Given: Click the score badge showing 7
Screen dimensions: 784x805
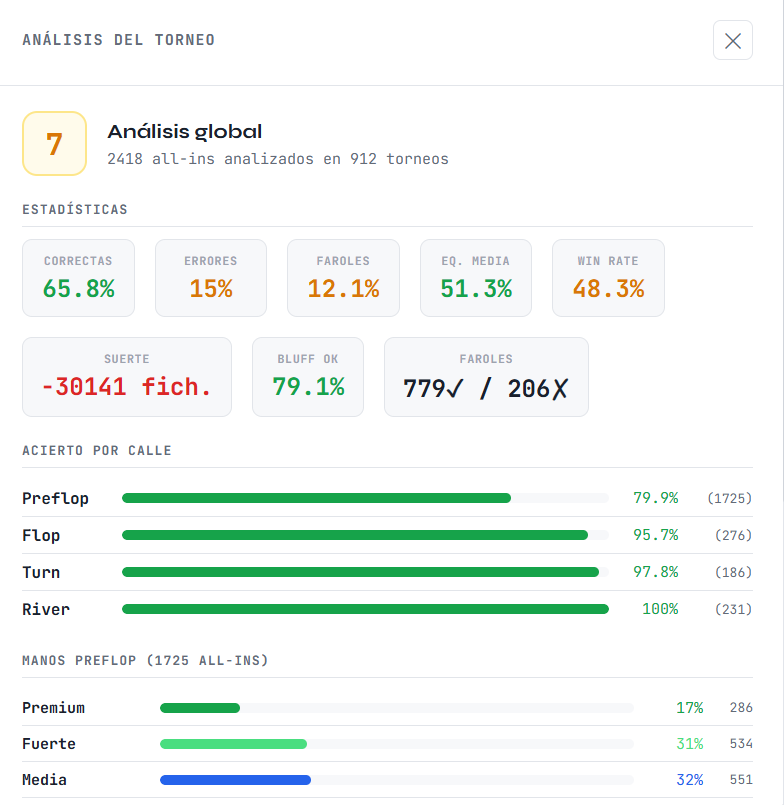Looking at the screenshot, I should [x=54, y=144].
